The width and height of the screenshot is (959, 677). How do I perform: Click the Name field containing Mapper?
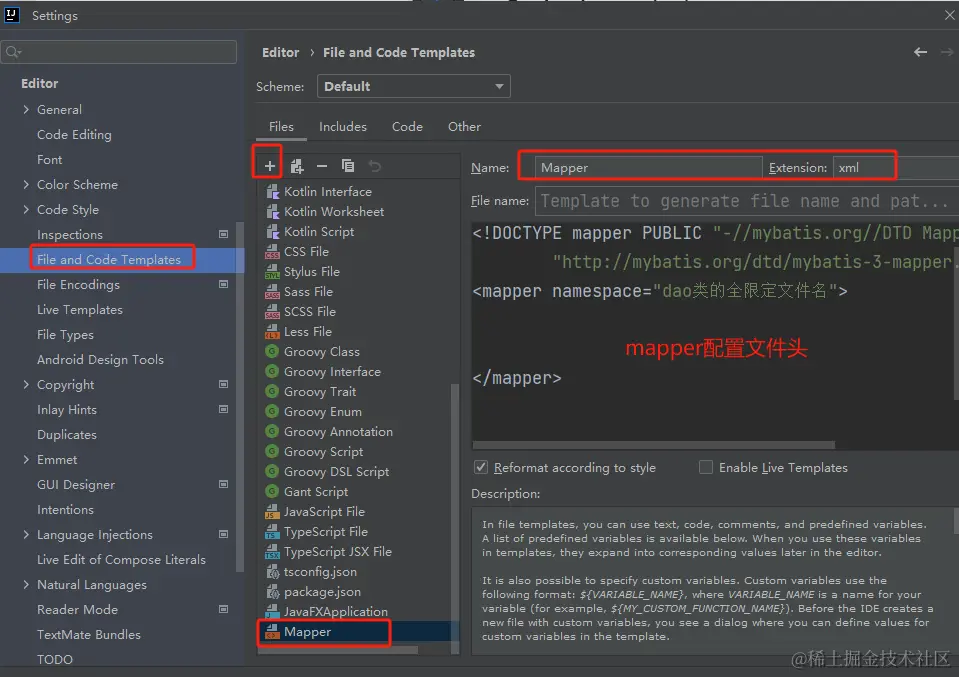point(648,168)
